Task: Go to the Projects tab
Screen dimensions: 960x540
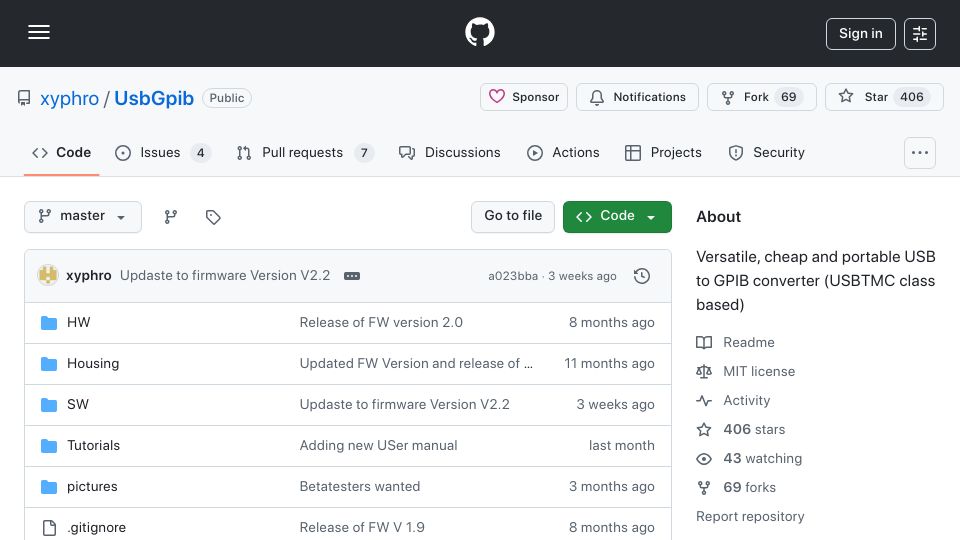Action: tap(663, 152)
